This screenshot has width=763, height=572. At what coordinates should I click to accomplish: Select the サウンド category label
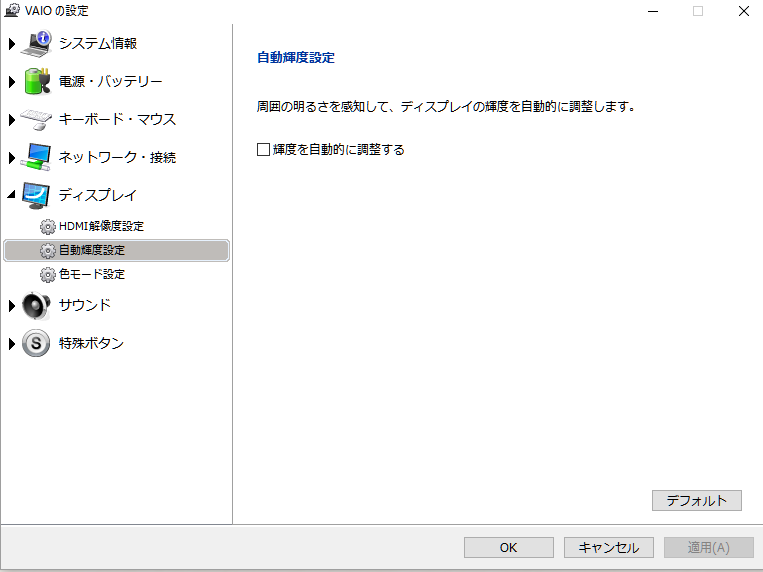click(85, 305)
